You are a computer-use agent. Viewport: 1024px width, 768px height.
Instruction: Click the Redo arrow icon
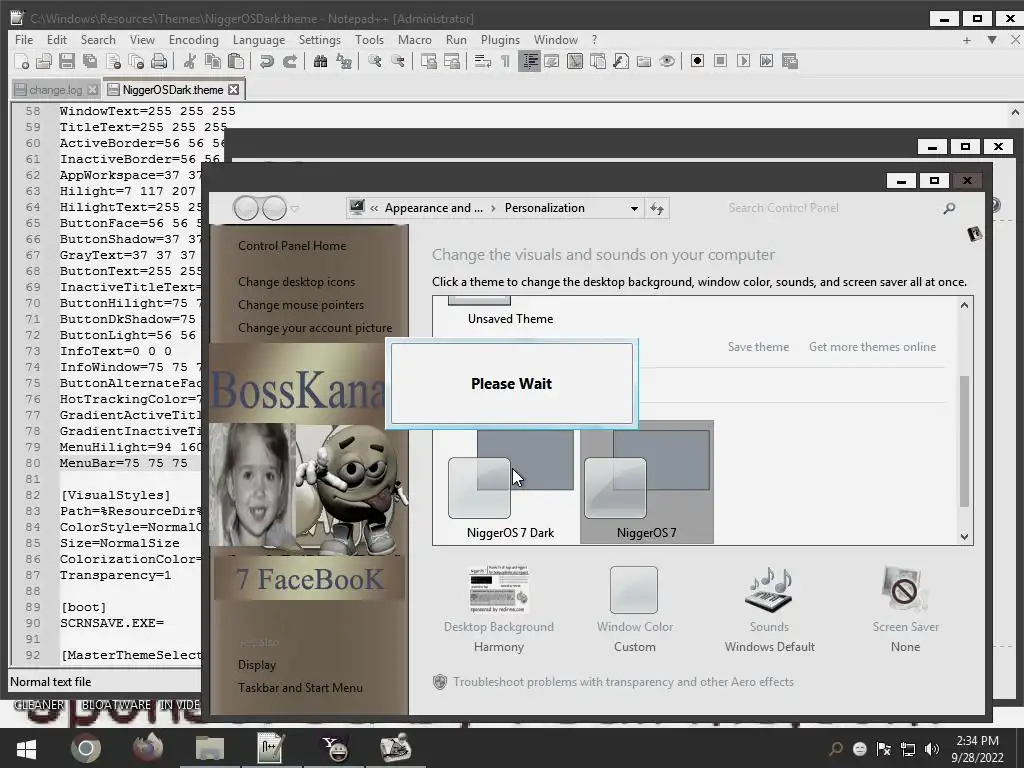pos(289,61)
